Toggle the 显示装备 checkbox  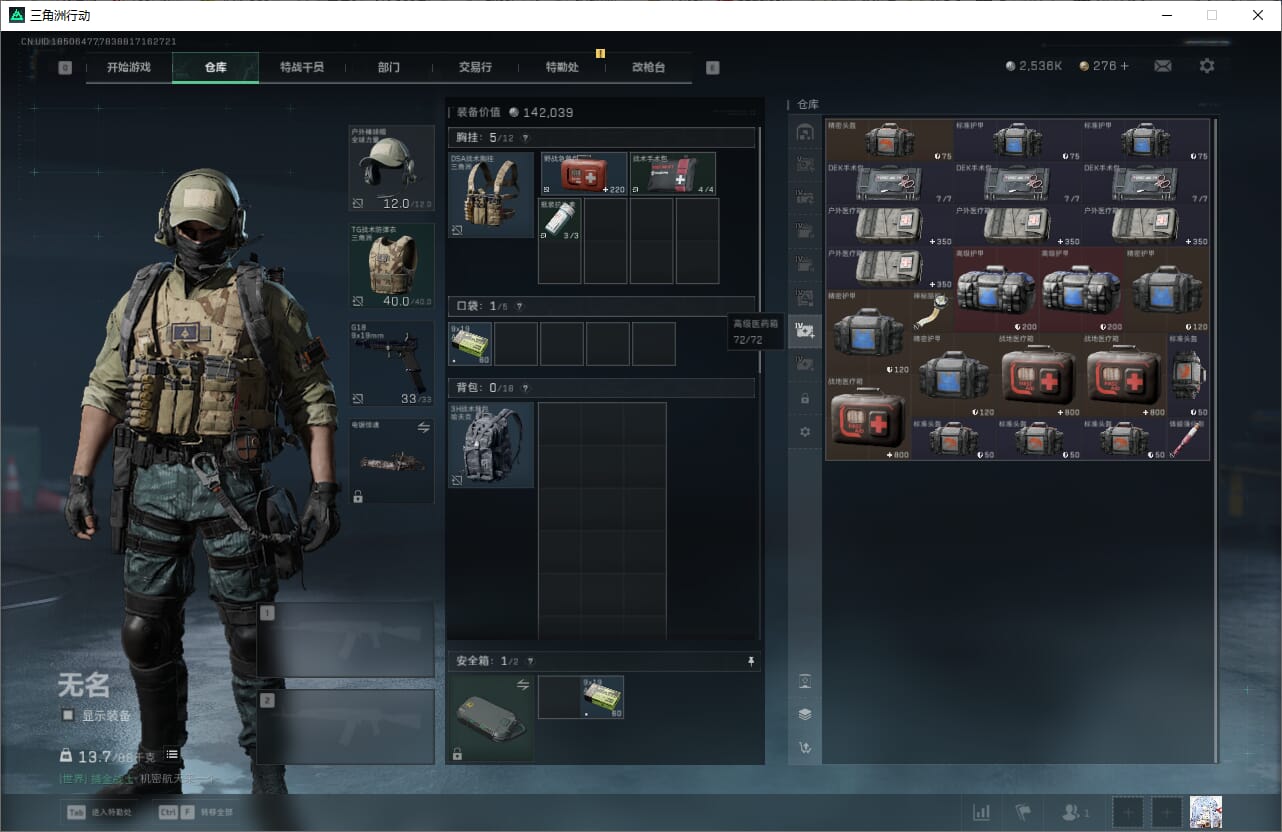pyautogui.click(x=68, y=715)
